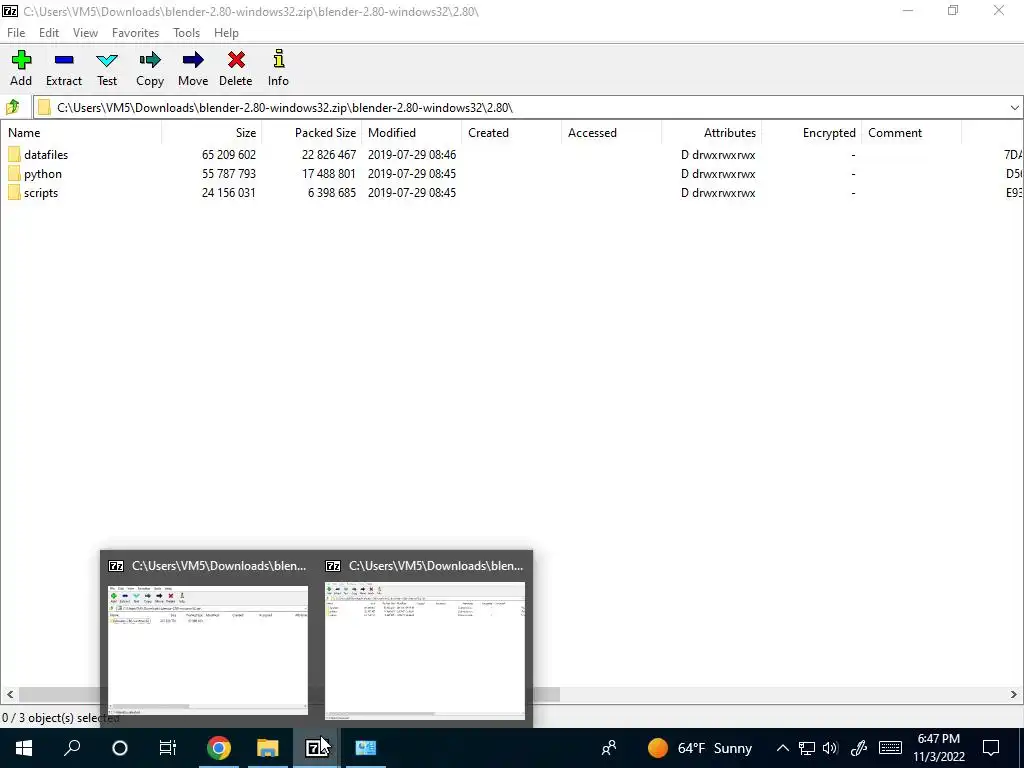Screen dimensions: 1024x768
Task: Open the Help menu
Action: tap(227, 33)
